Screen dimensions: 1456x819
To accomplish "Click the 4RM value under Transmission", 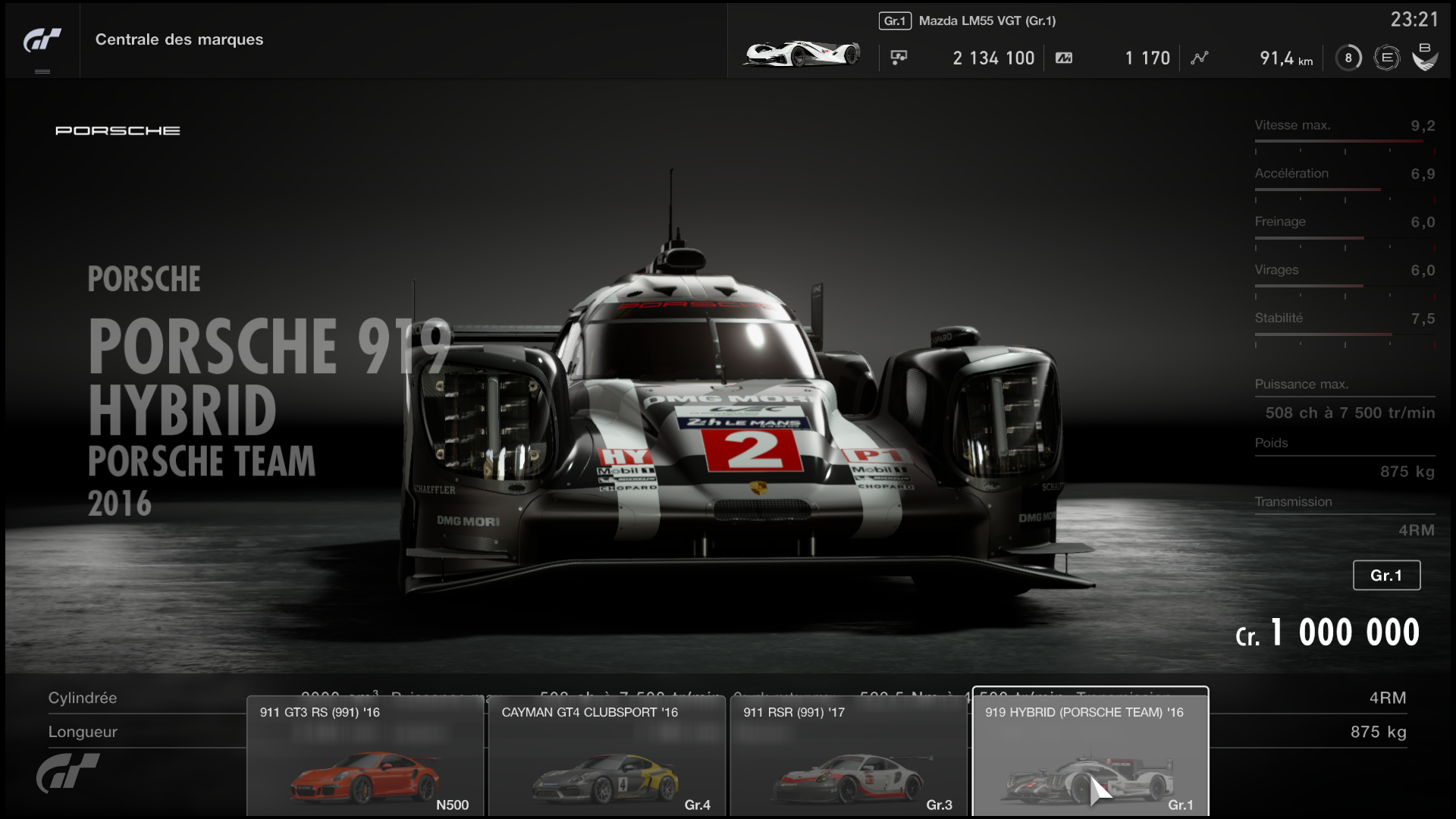I will point(1417,530).
